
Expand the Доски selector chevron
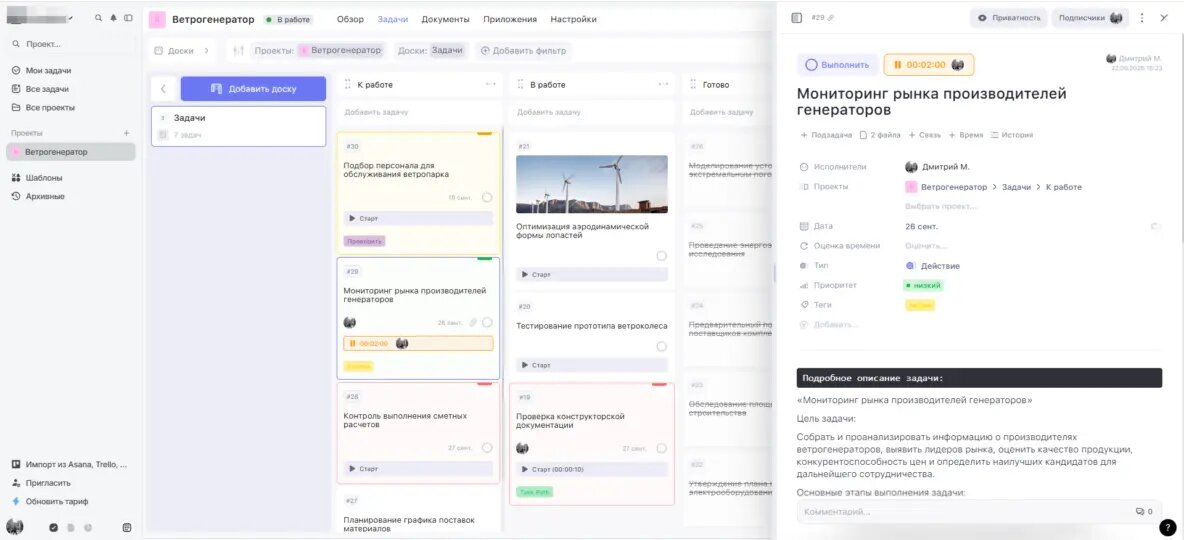tap(206, 51)
